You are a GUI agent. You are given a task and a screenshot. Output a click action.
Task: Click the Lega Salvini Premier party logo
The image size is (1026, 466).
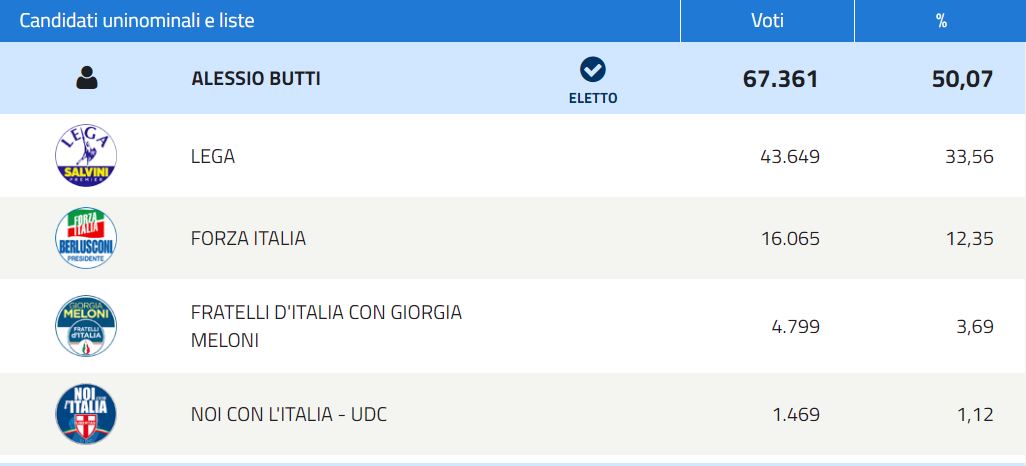tap(85, 156)
